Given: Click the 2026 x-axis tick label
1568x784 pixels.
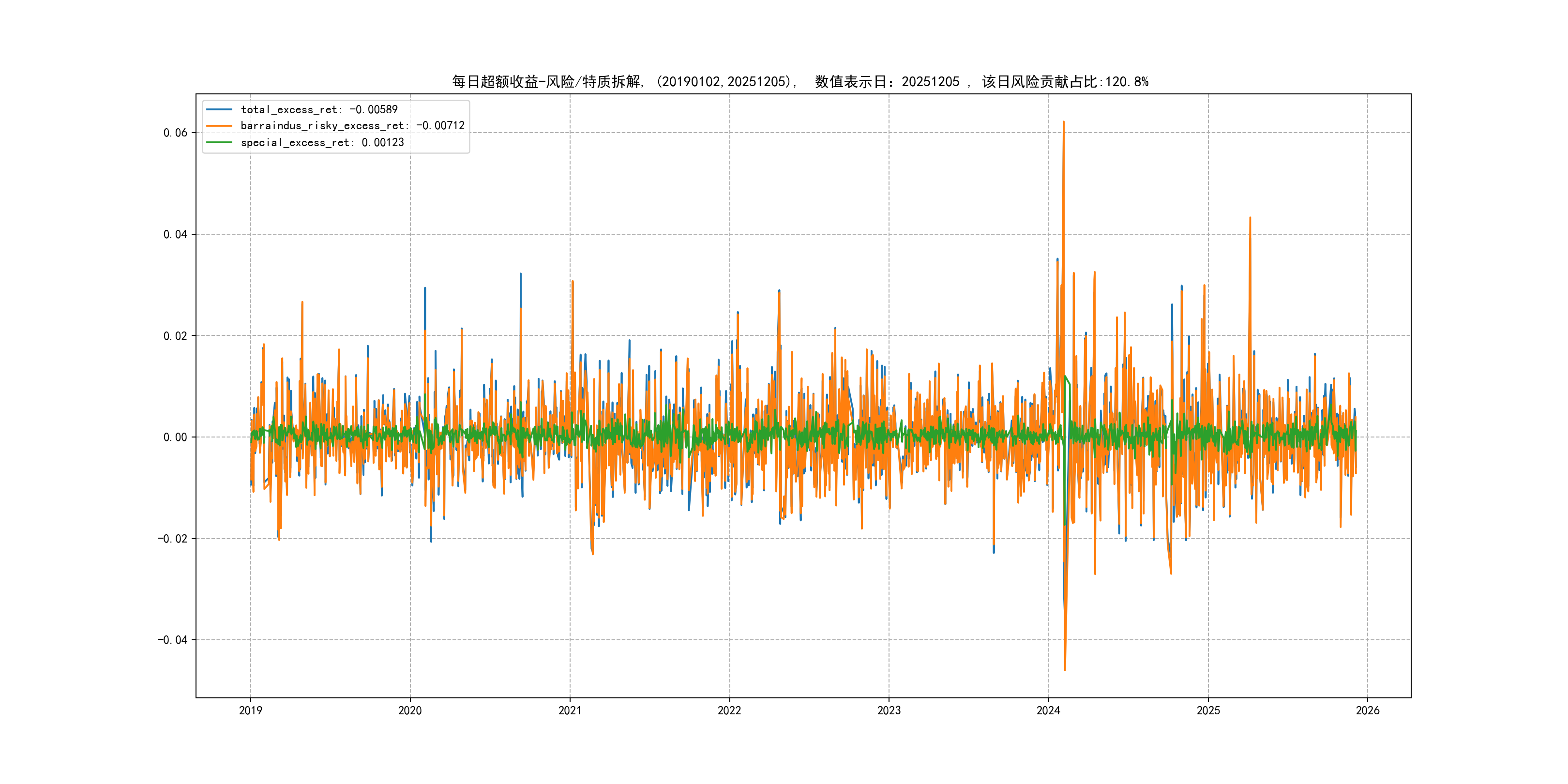Looking at the screenshot, I should [1368, 710].
